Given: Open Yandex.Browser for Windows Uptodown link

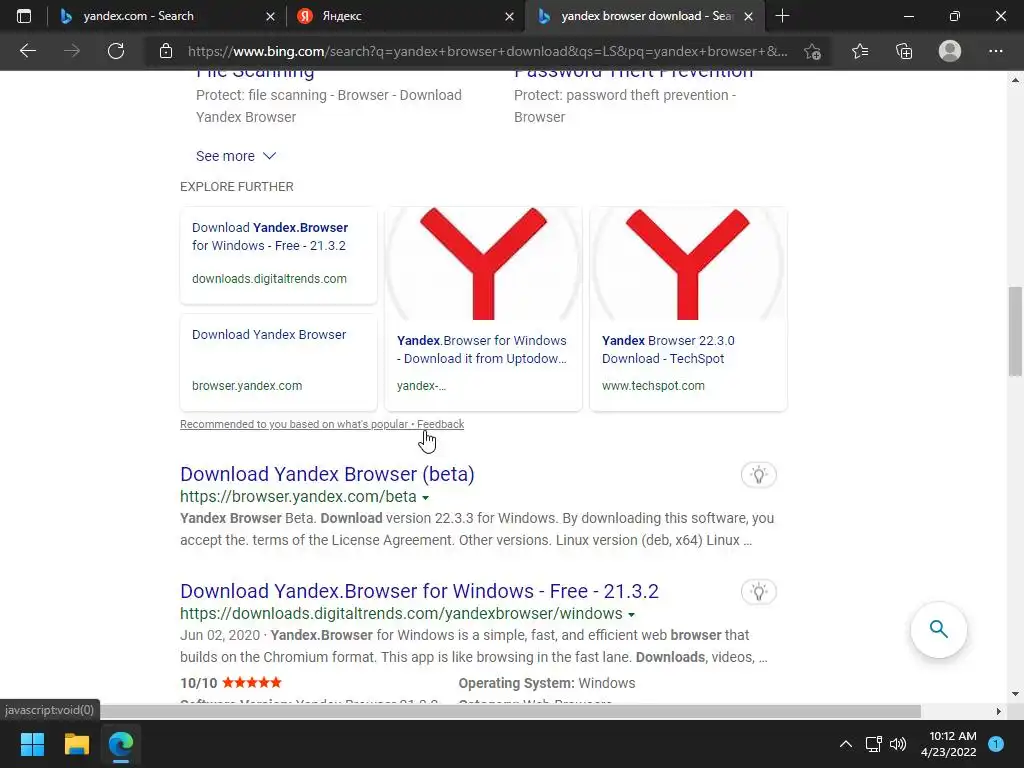Looking at the screenshot, I should (482, 349).
